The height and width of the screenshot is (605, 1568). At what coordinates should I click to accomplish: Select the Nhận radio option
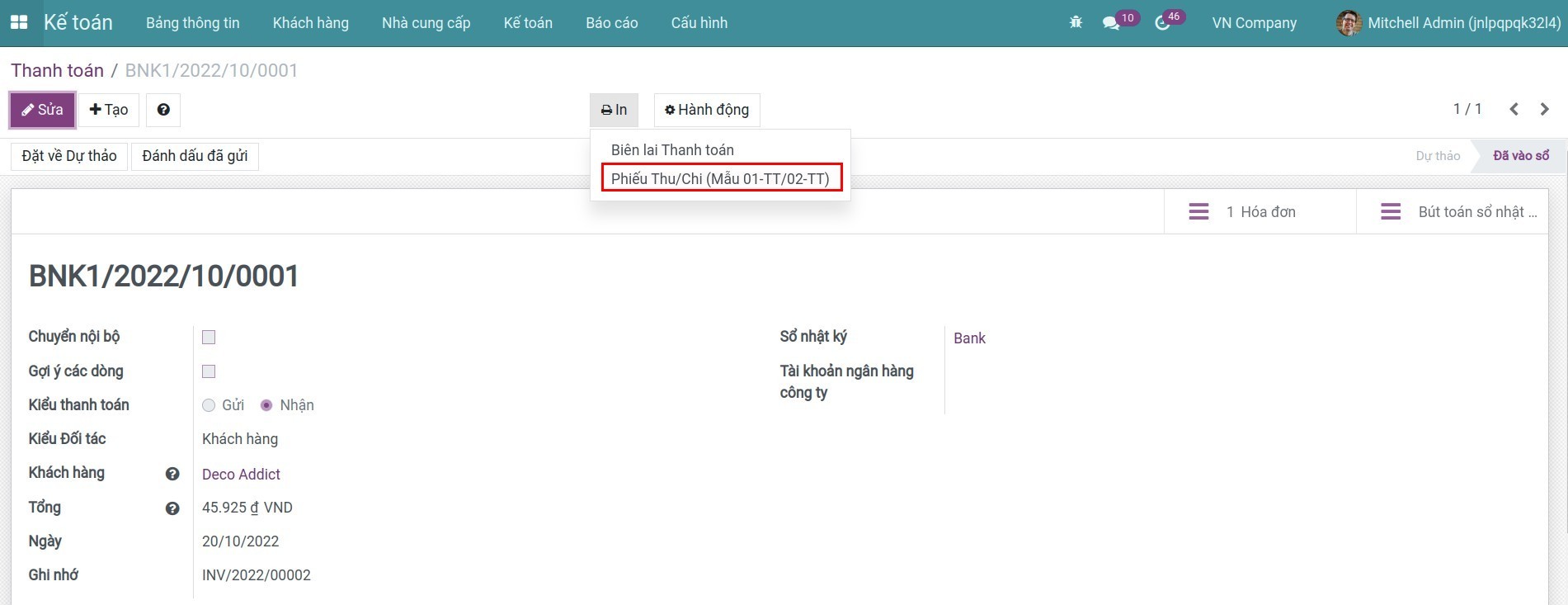266,405
